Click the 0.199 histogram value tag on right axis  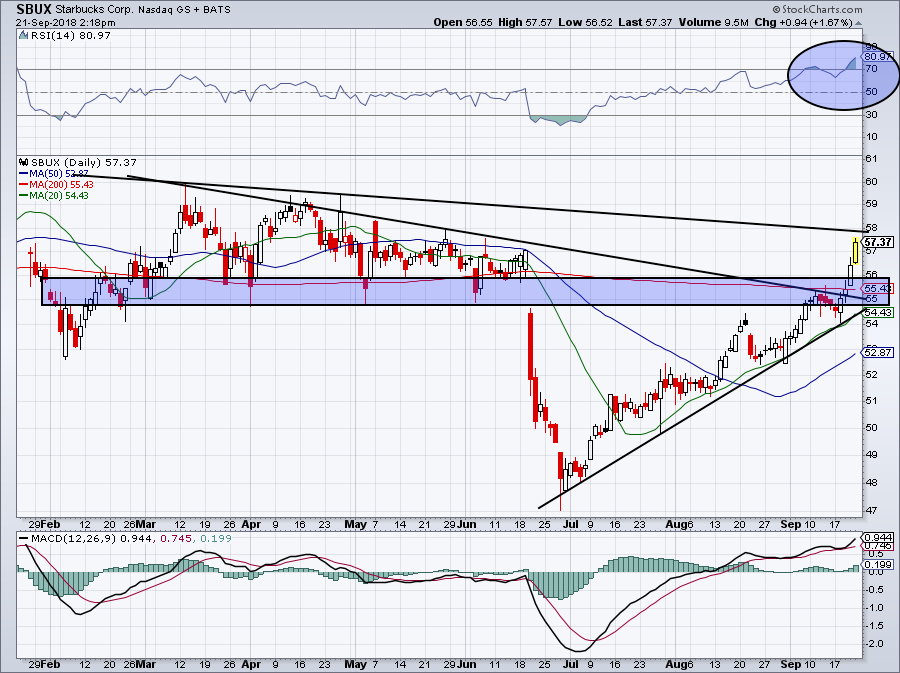tap(879, 565)
